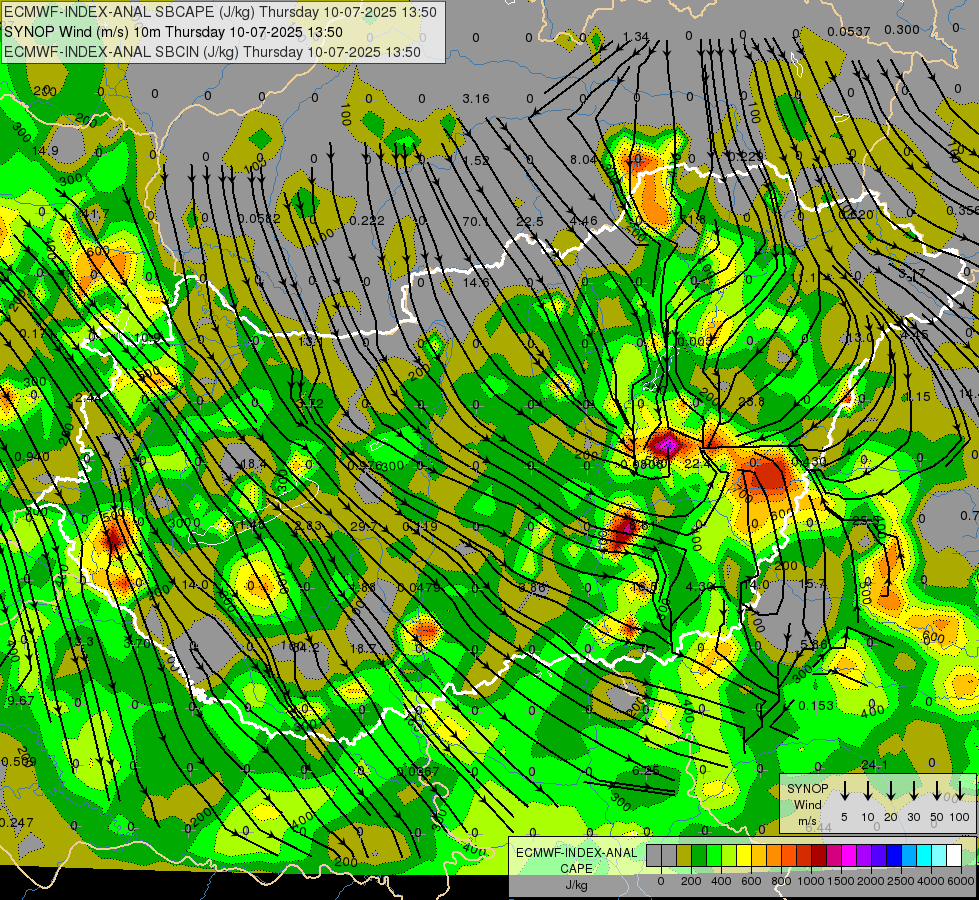Click the map value 0.430
979x900 pixels.
(x=809, y=462)
